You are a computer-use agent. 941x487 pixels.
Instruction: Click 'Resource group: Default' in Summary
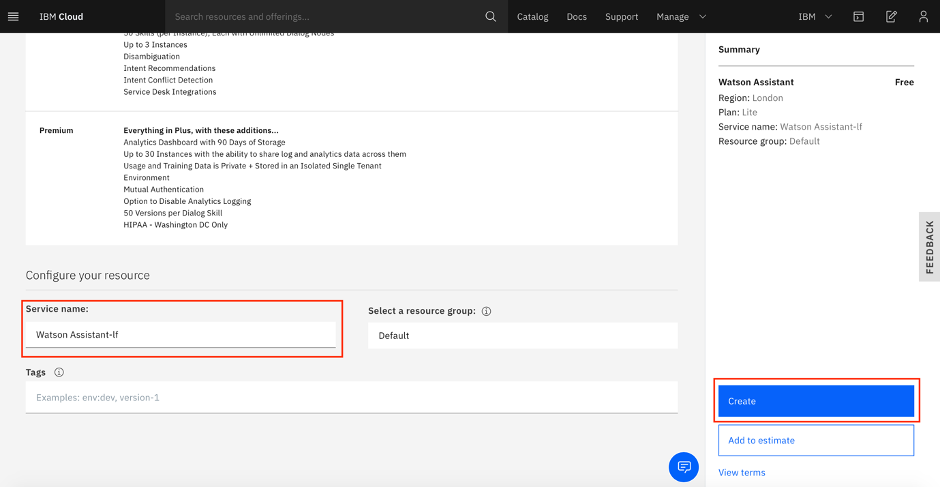pos(769,141)
